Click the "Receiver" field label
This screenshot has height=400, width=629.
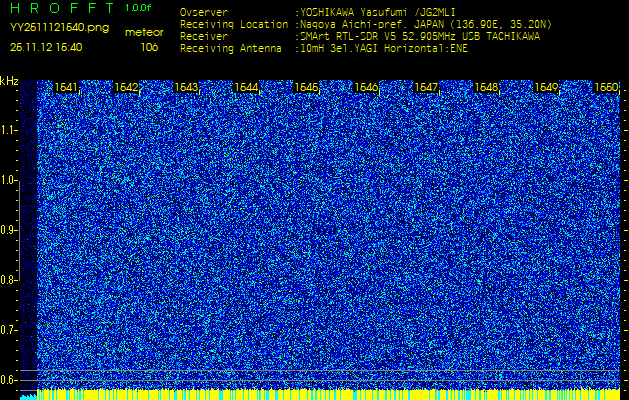point(204,37)
